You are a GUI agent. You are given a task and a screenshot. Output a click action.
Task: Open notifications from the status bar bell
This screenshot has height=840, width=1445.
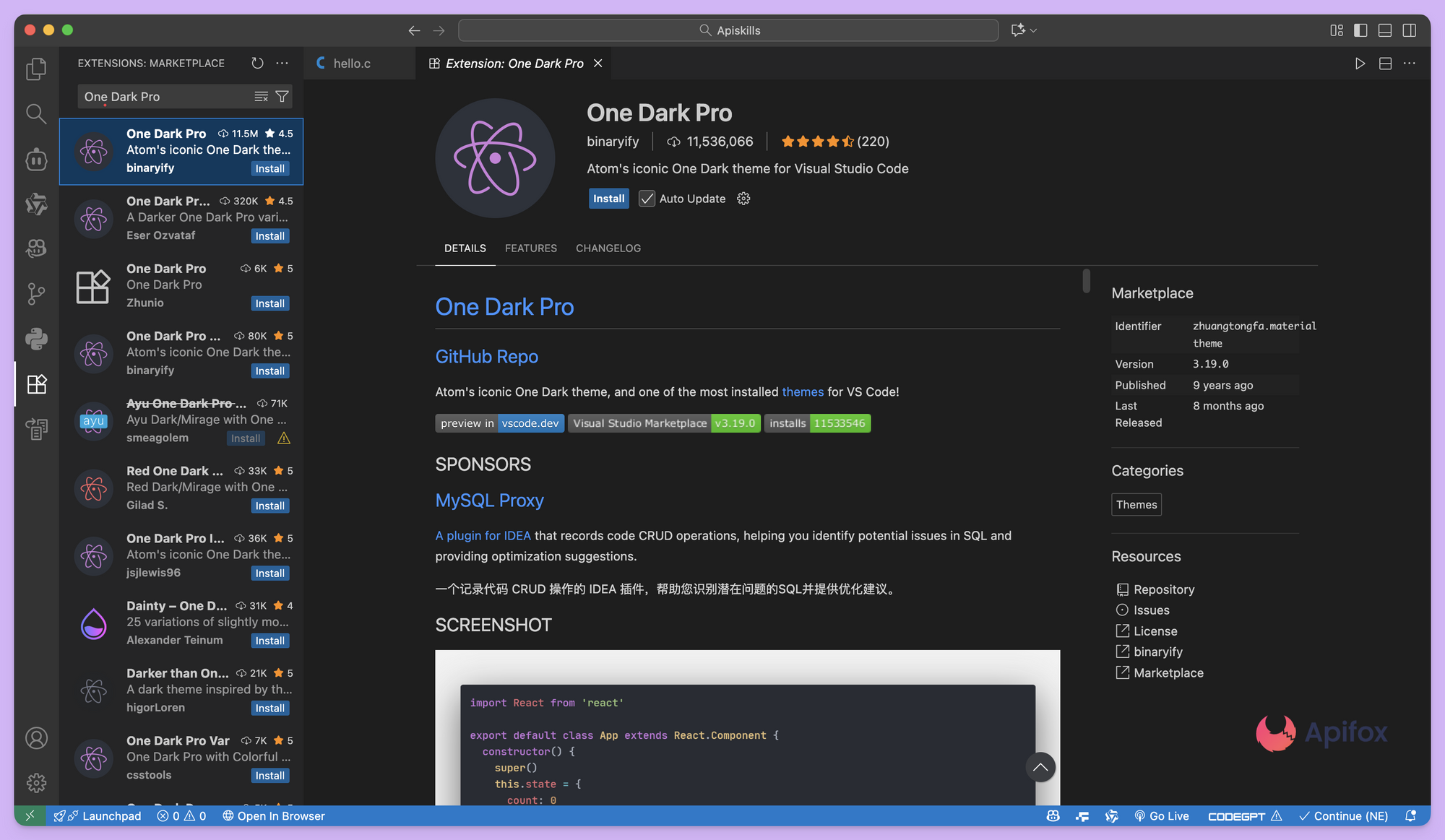click(1410, 816)
